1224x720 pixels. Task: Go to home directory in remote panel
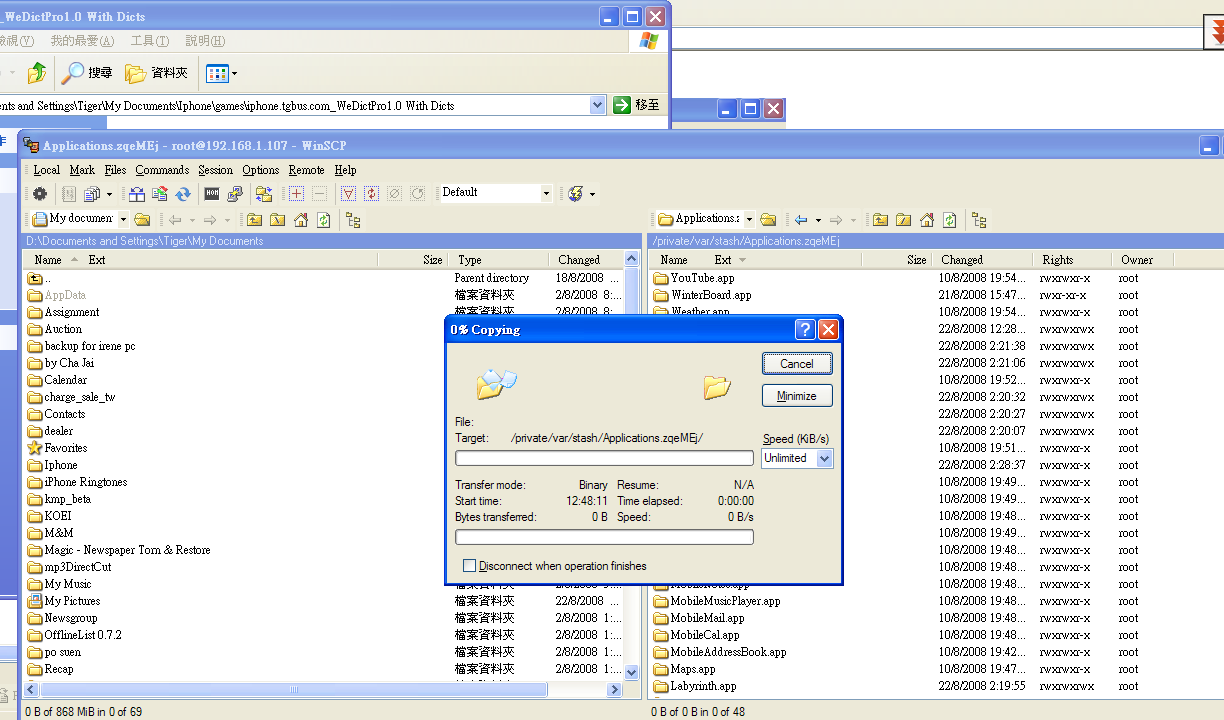click(x=927, y=220)
